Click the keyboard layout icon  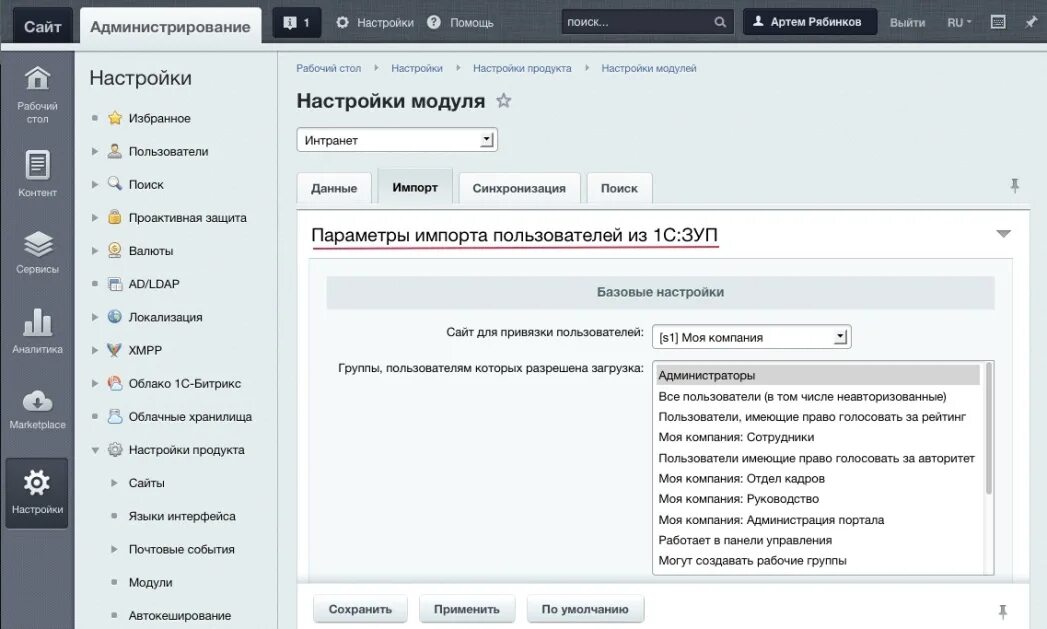tap(998, 22)
